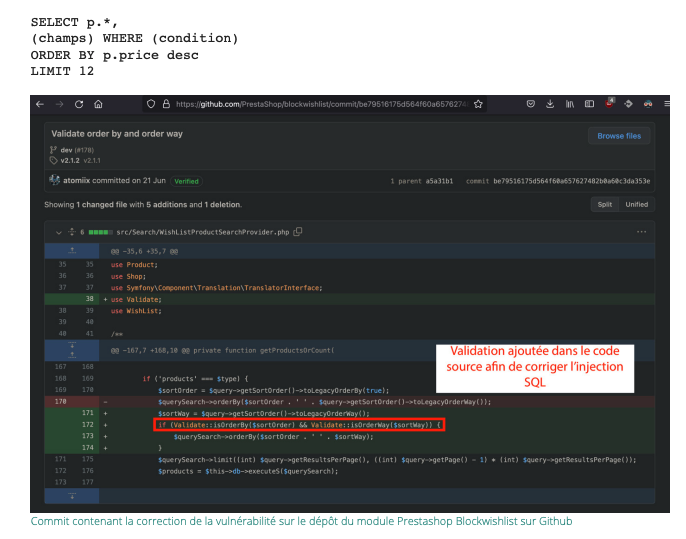Show the browser sidebar
Image resolution: width=686 pixels, height=539 pixels.
click(589, 104)
